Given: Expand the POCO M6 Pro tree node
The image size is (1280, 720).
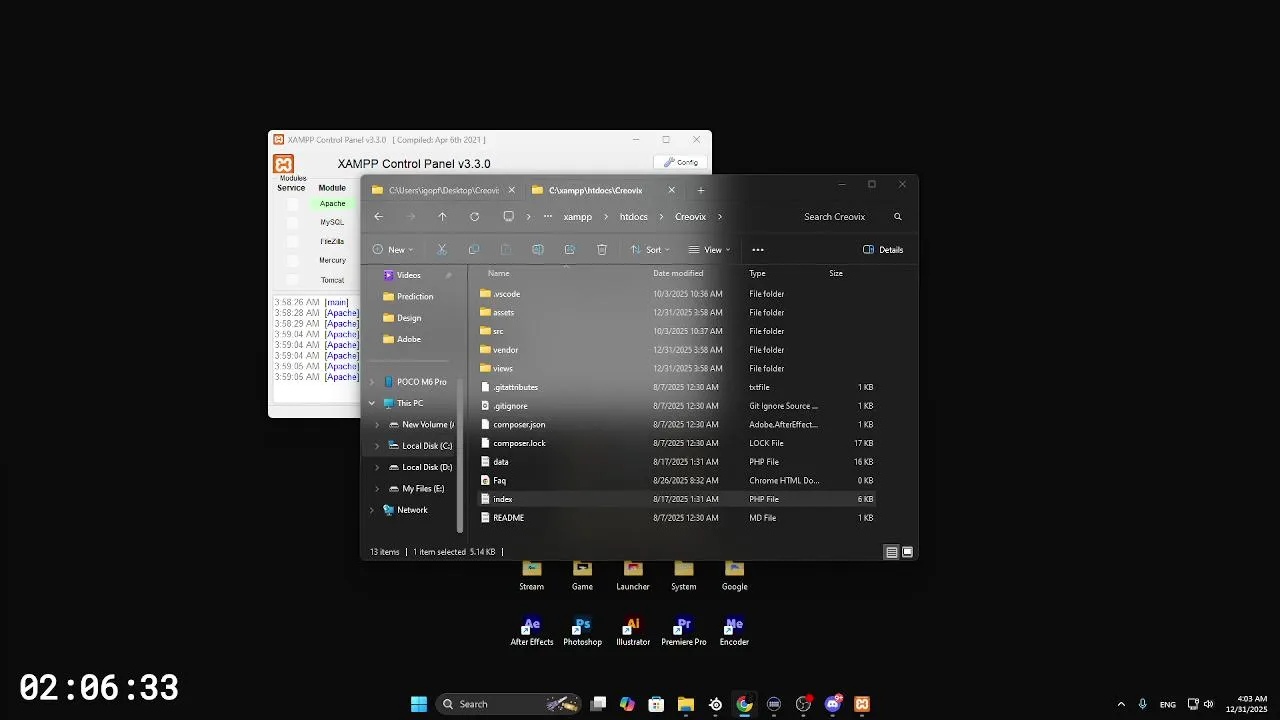Looking at the screenshot, I should click(372, 382).
